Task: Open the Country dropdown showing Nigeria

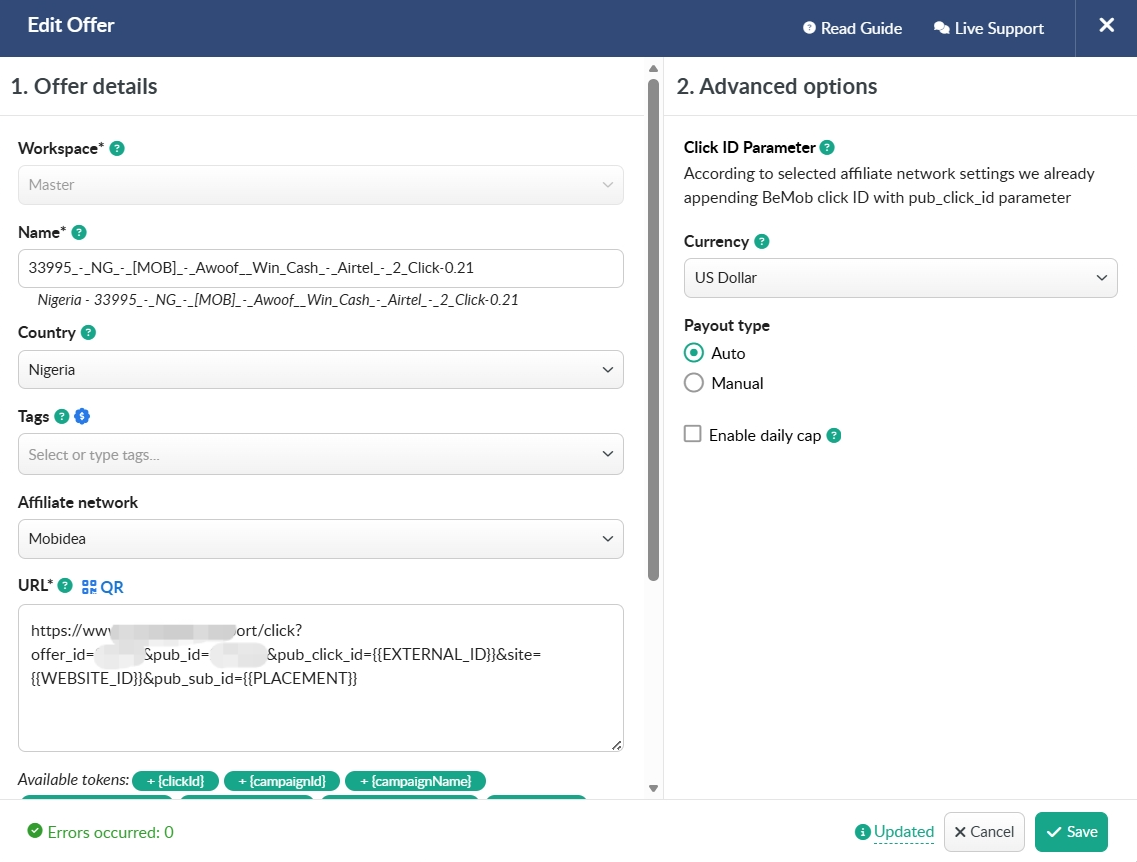Action: (320, 370)
